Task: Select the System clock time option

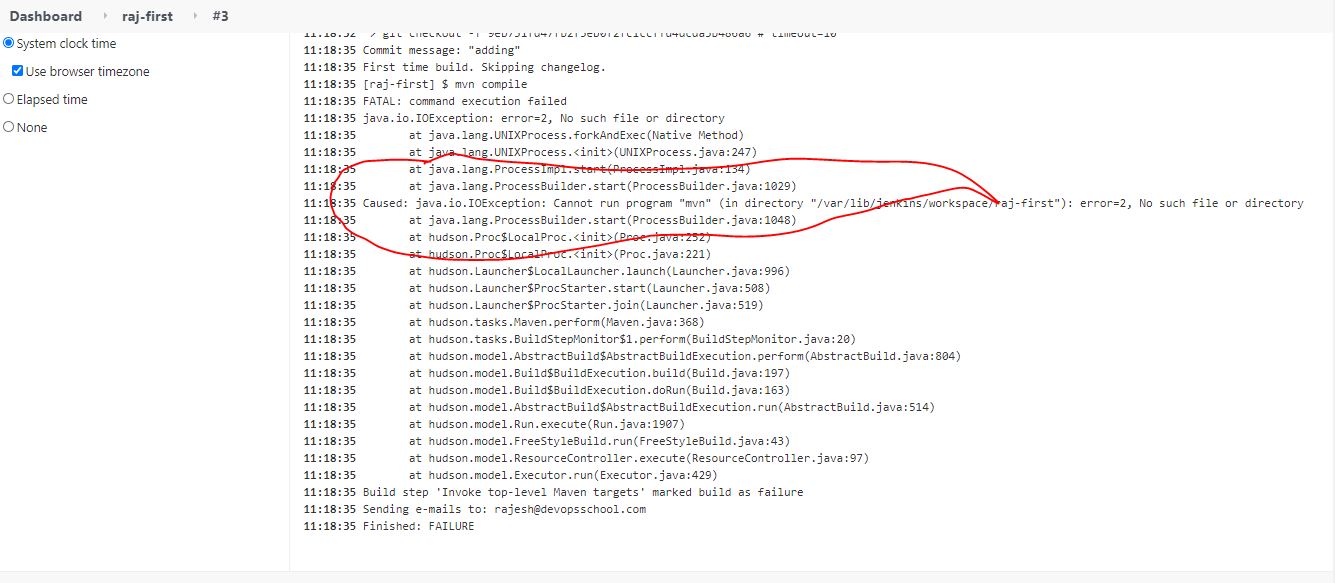Action: pyautogui.click(x=9, y=44)
